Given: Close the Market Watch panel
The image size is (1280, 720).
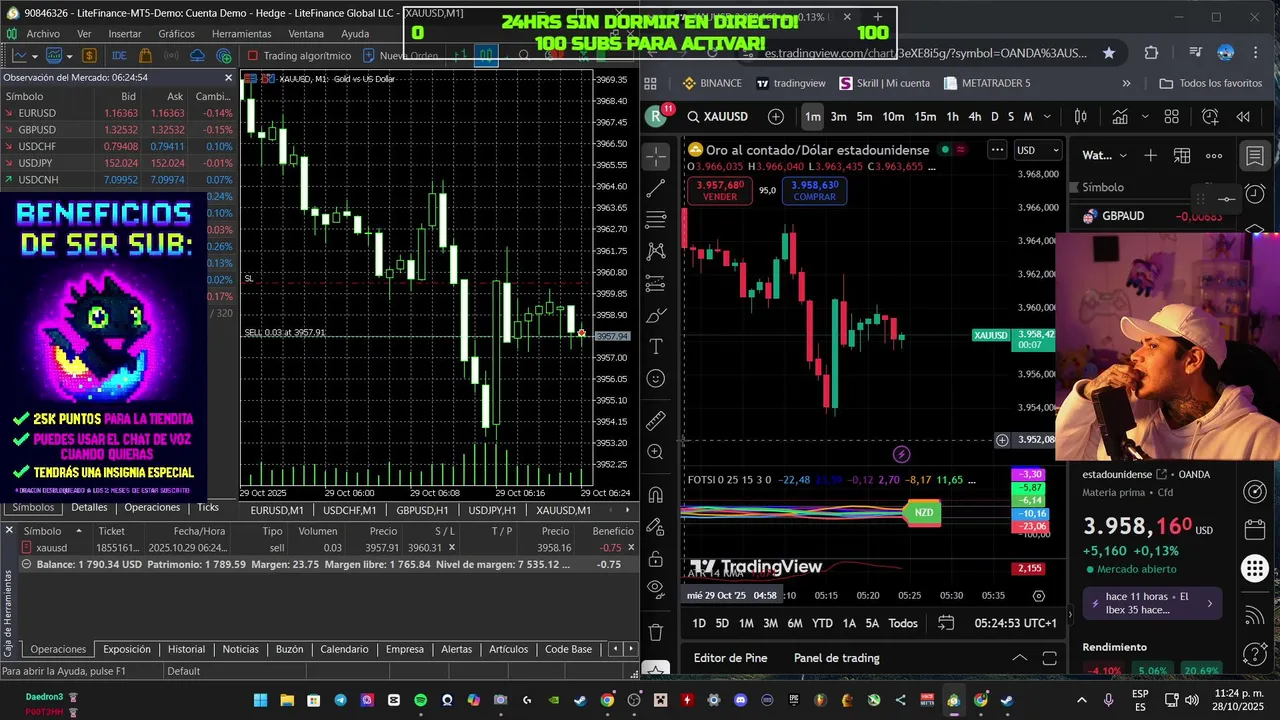Looking at the screenshot, I should 228,77.
